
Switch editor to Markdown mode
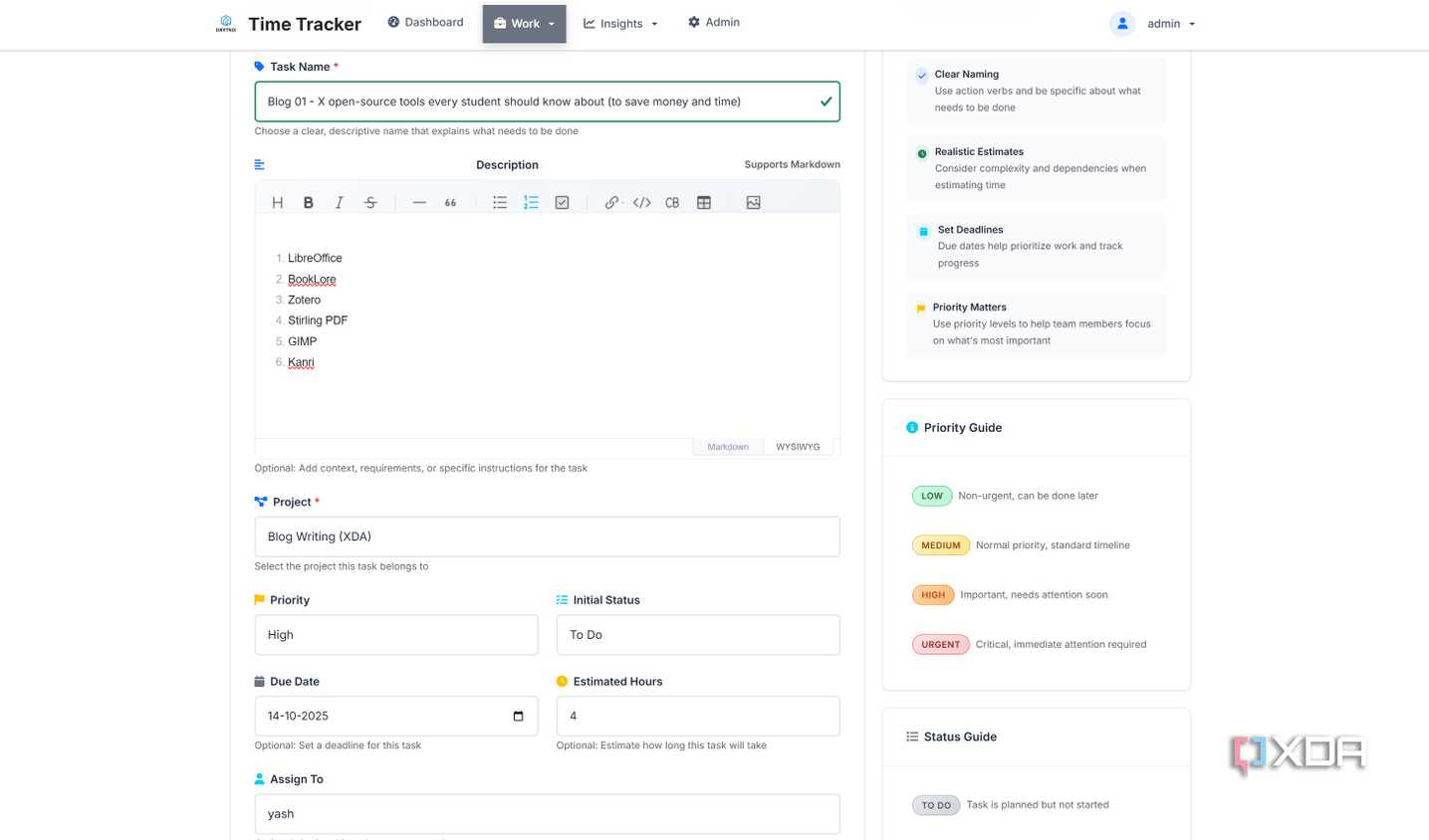(x=728, y=447)
